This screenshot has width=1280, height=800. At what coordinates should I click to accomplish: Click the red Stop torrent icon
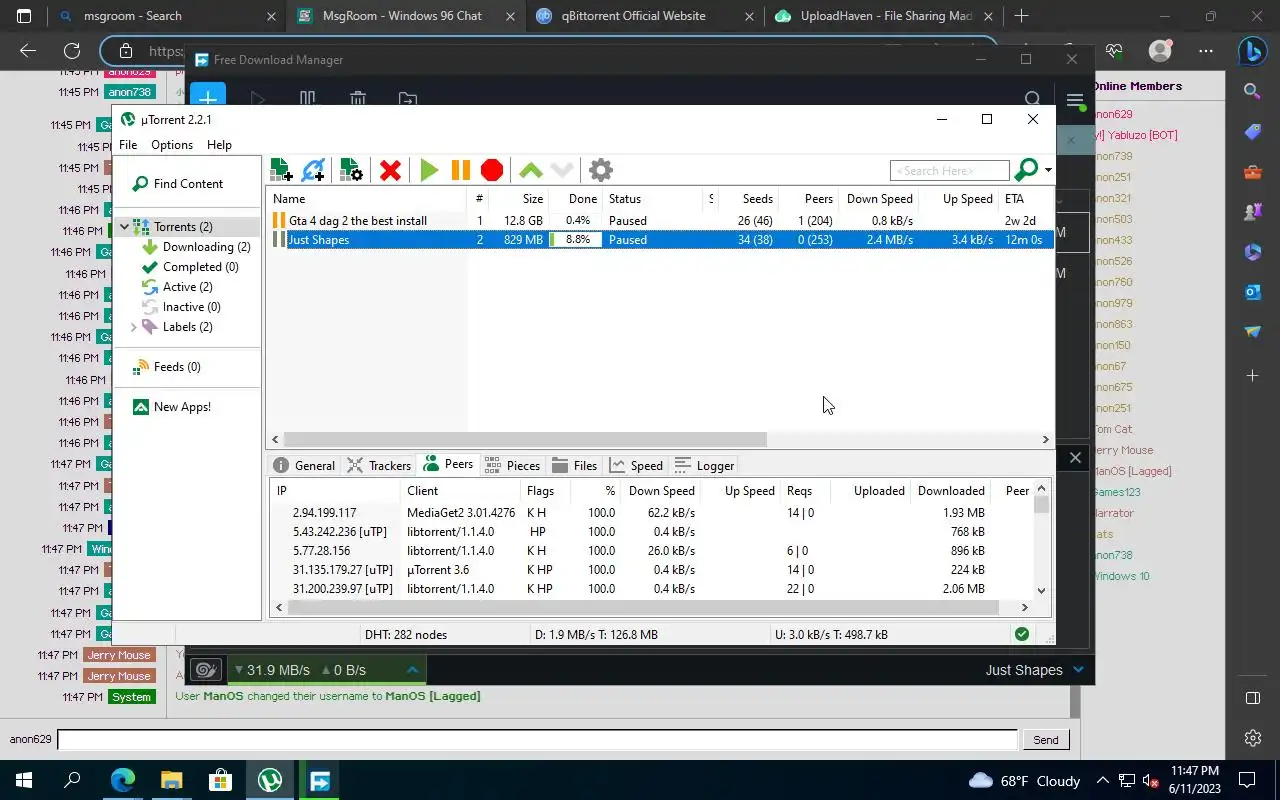click(x=491, y=170)
